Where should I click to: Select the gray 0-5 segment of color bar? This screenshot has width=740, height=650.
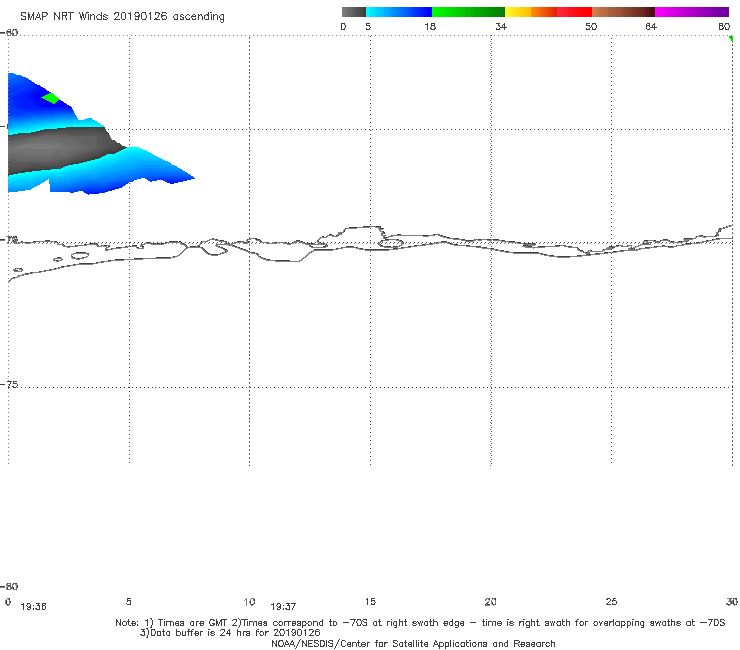coord(353,12)
